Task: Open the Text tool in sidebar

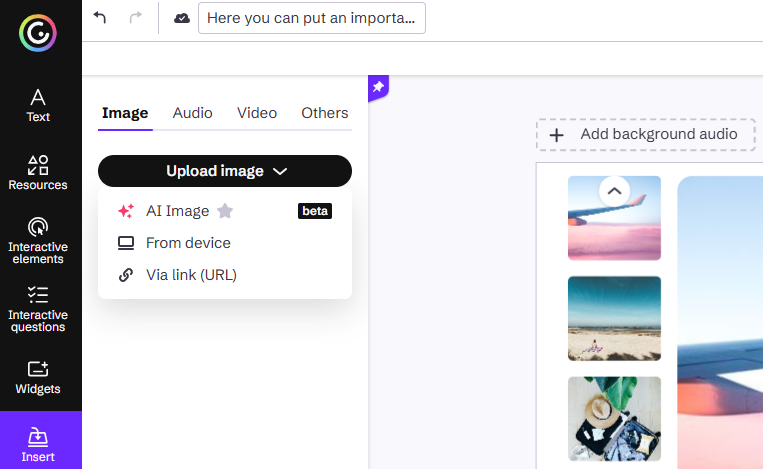Action: pyautogui.click(x=38, y=105)
